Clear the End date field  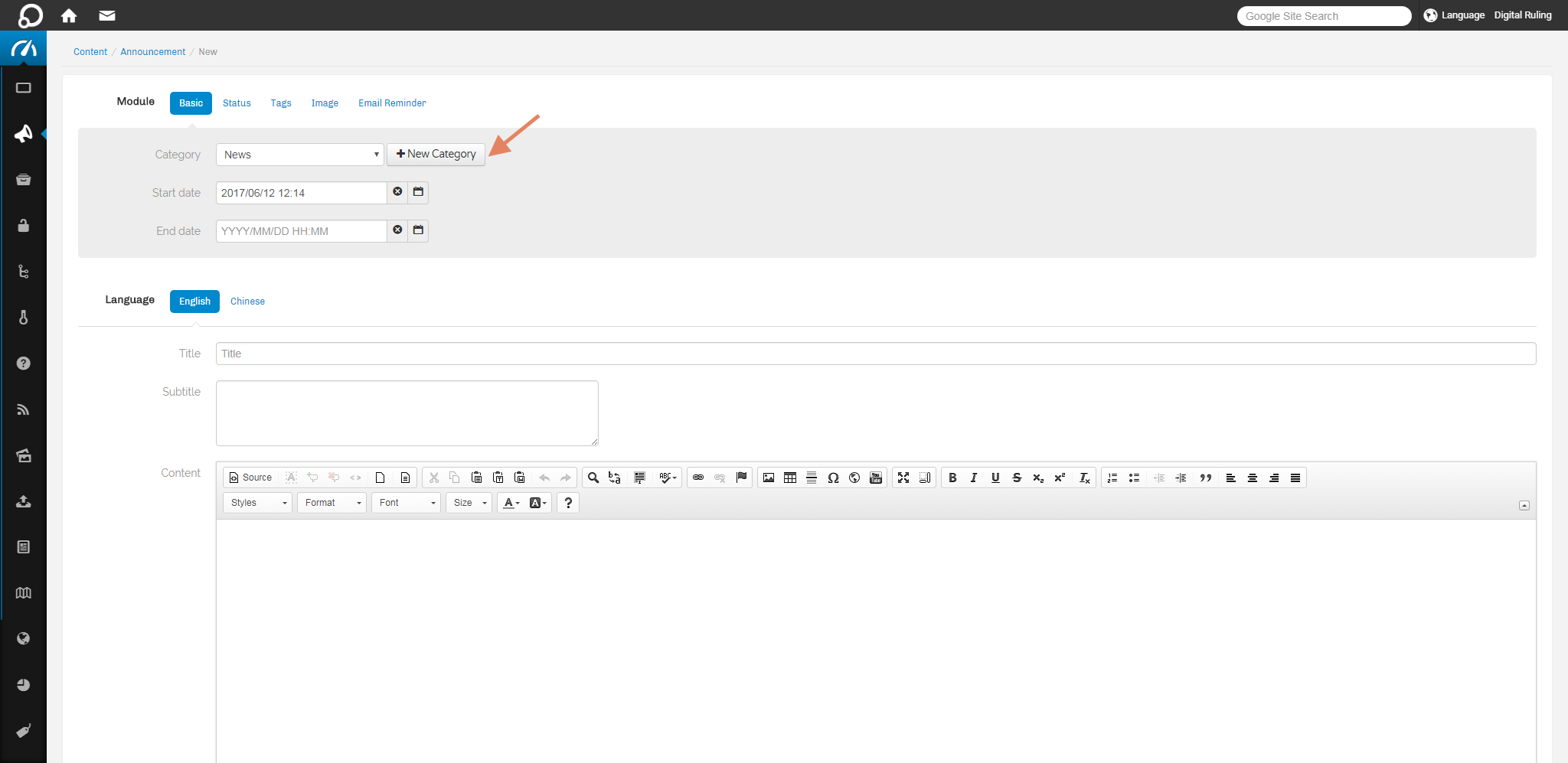(x=397, y=230)
